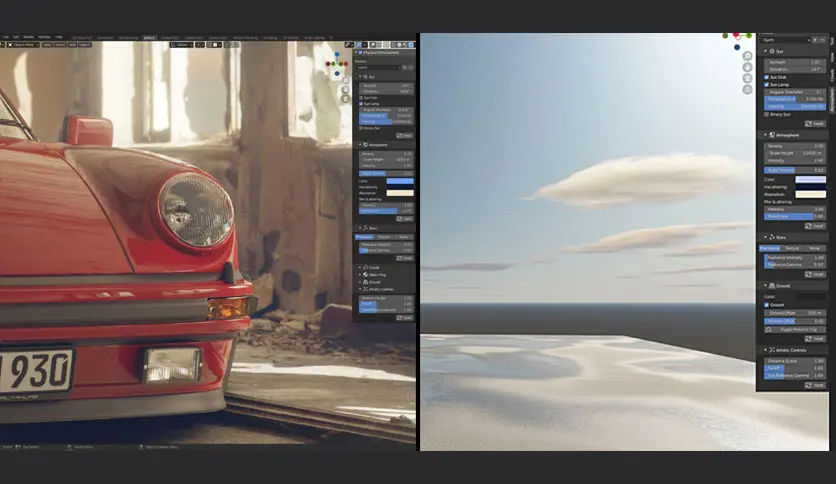Open the Atmosphere sidebar tab in sky viewport
Viewport: 836px width, 484px height.
coord(832,101)
